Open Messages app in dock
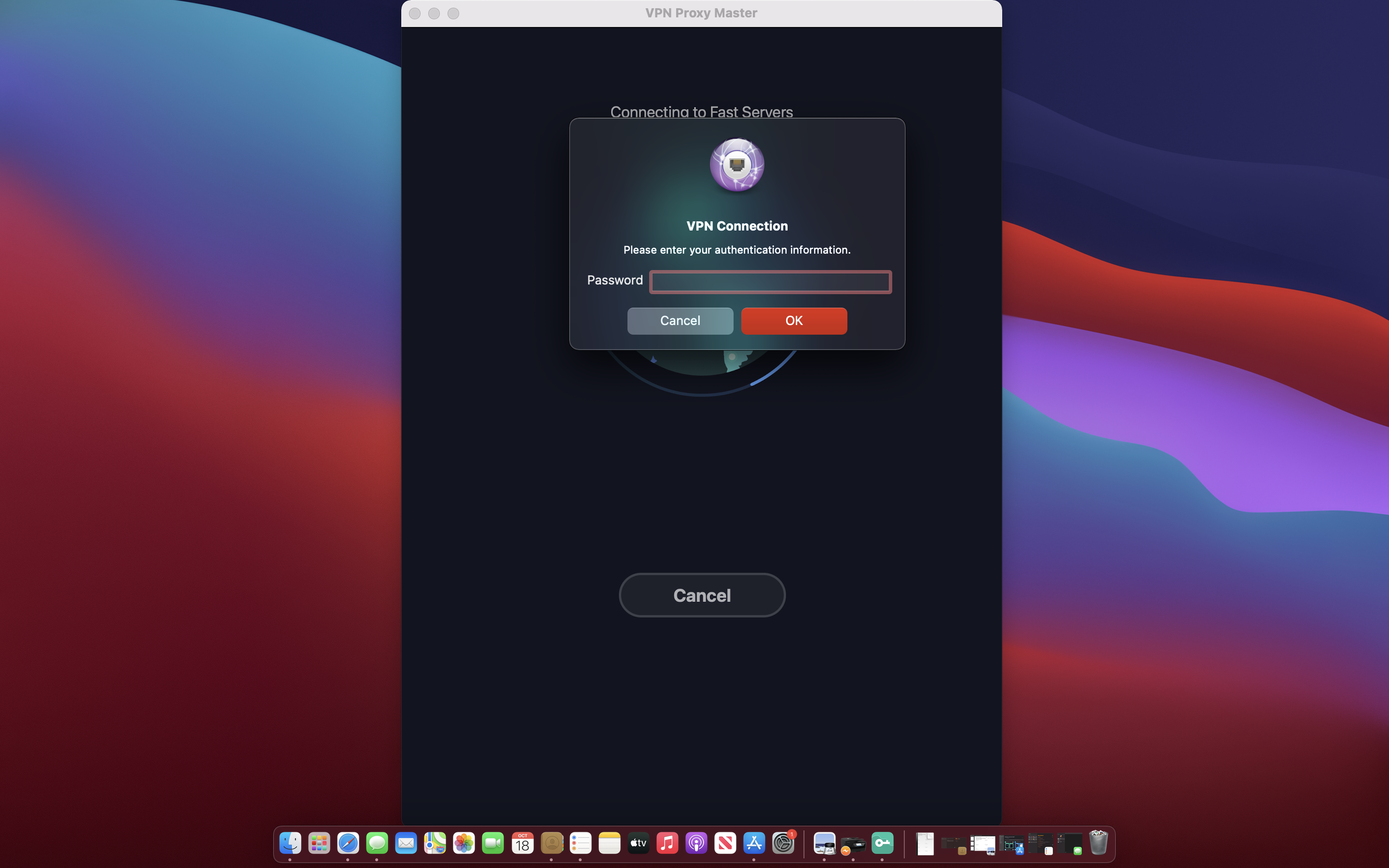1389x868 pixels. pyautogui.click(x=377, y=843)
